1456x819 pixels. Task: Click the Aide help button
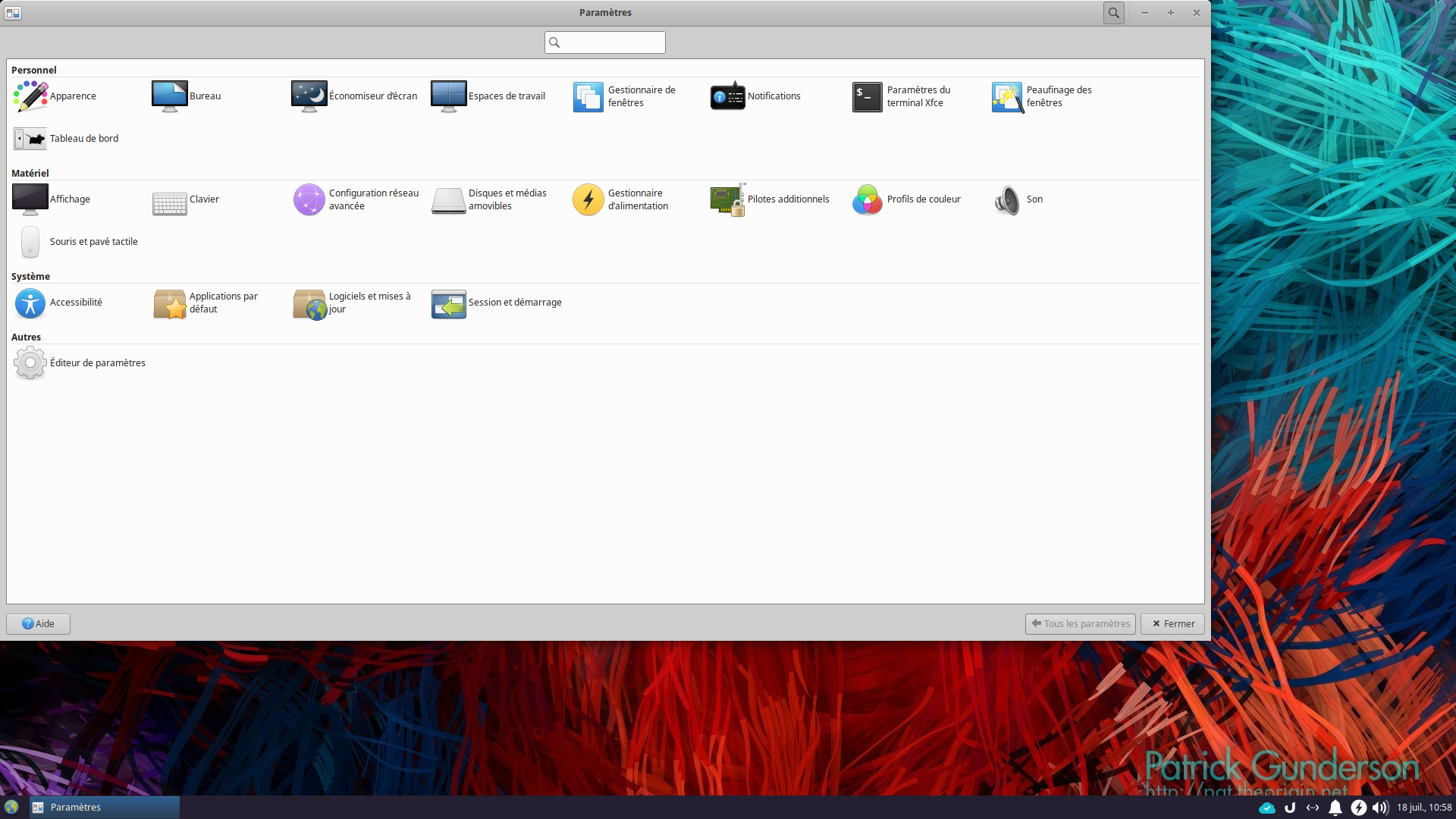tap(38, 623)
